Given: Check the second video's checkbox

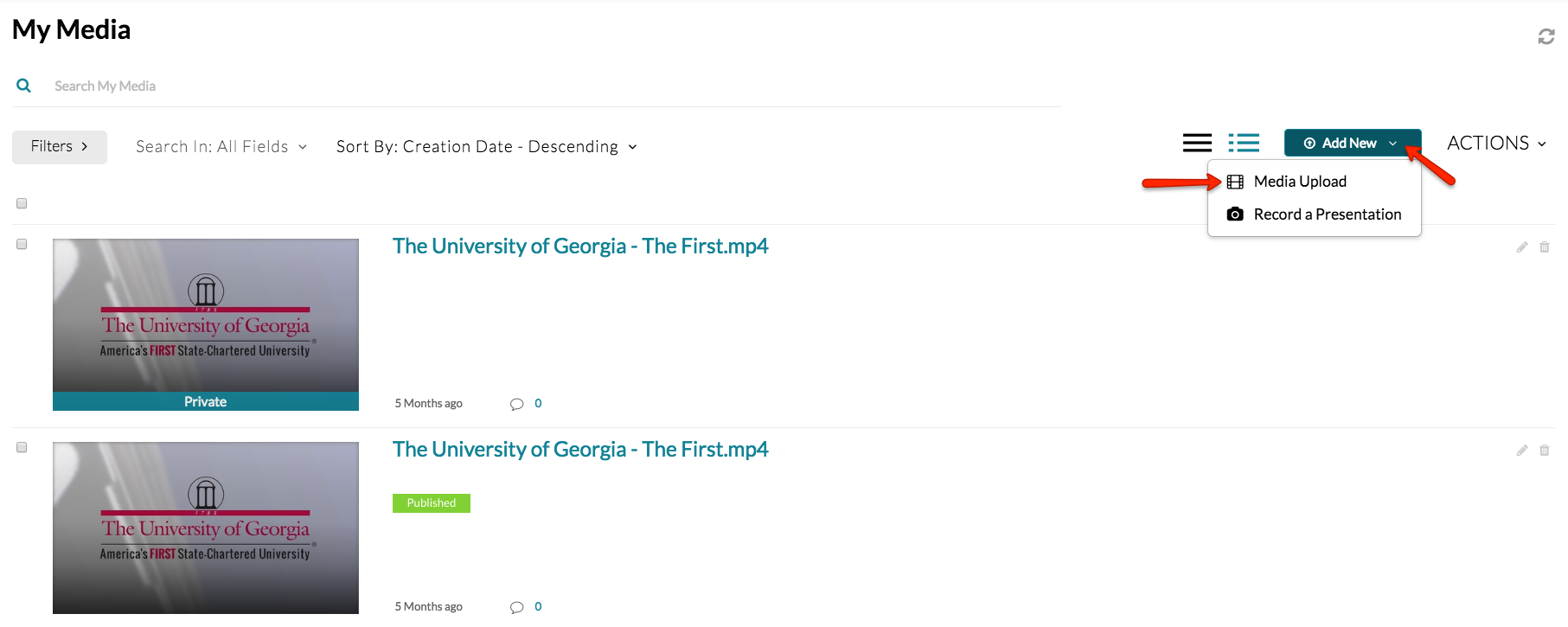Looking at the screenshot, I should [22, 447].
